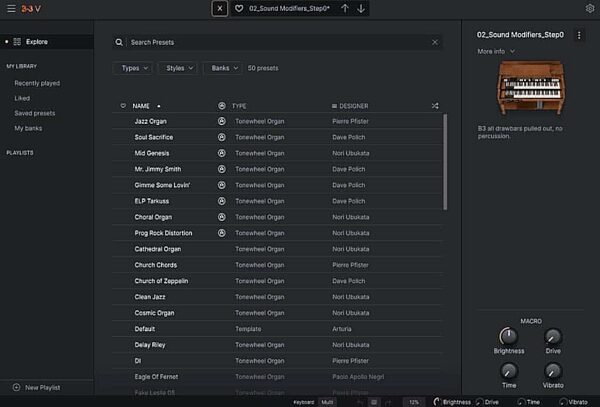Shuffle the preset list order
The height and width of the screenshot is (407, 600).
(435, 106)
